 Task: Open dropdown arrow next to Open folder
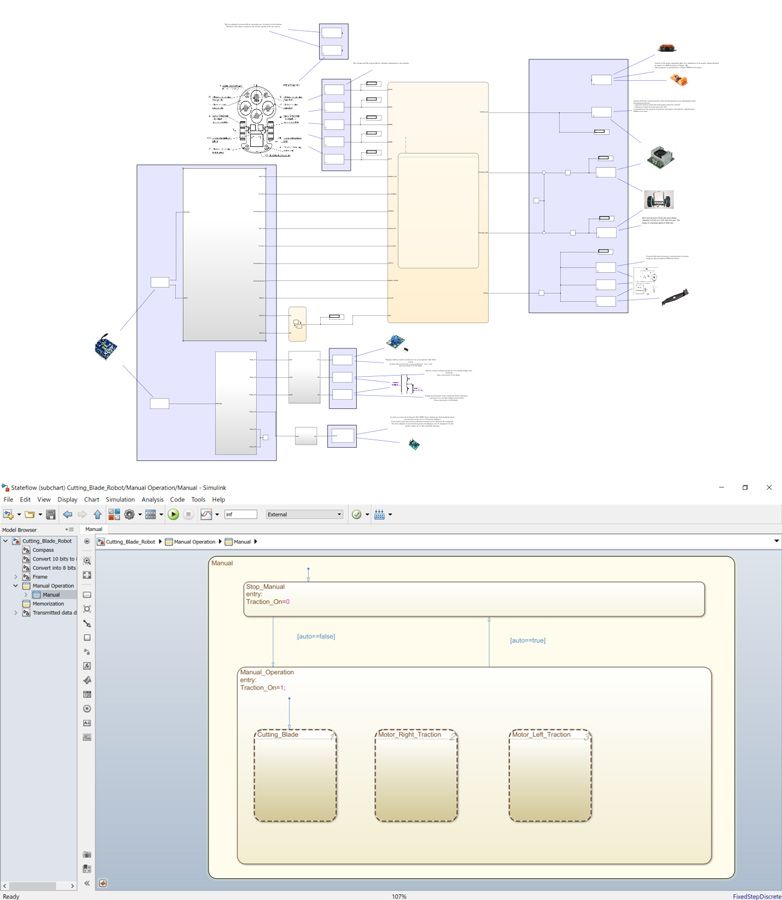(40, 514)
